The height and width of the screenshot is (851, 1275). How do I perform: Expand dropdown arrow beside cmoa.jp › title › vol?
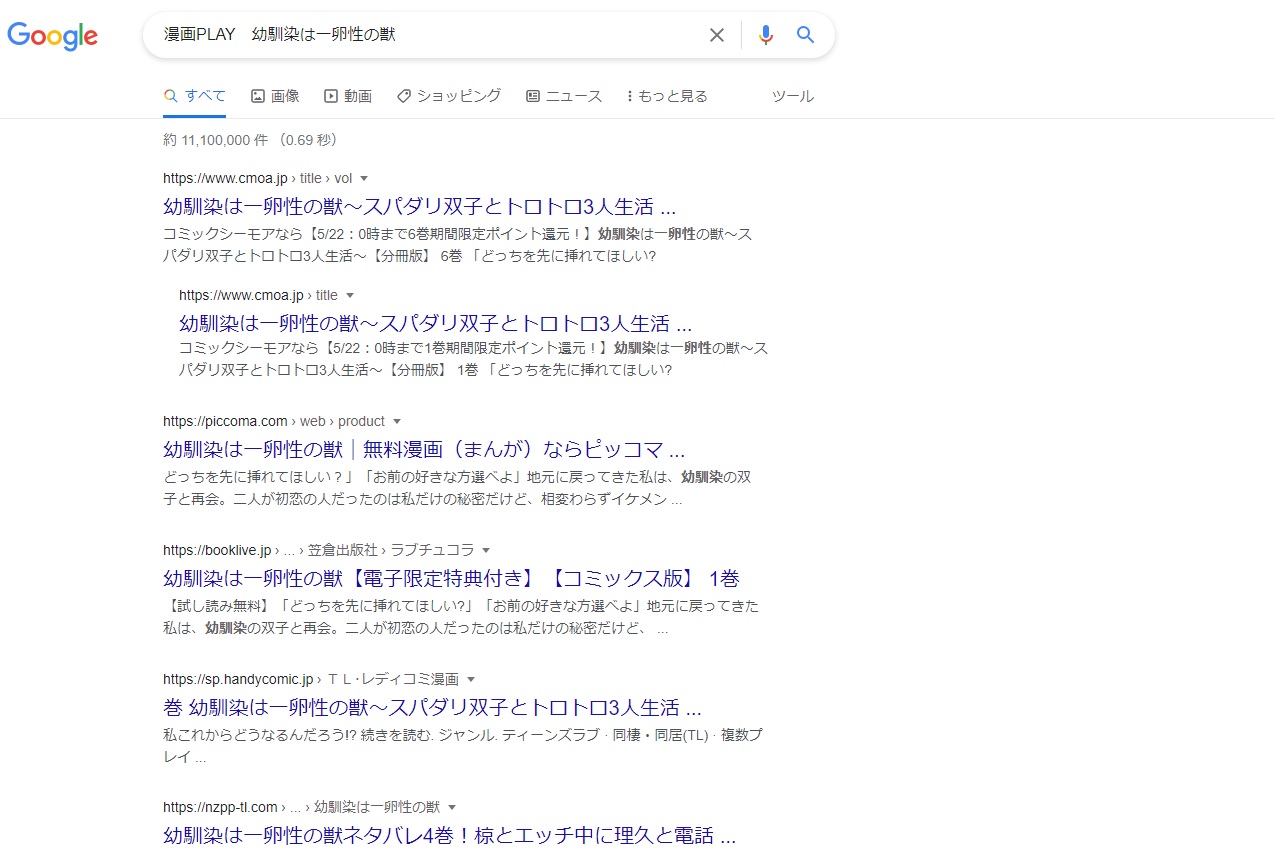pyautogui.click(x=364, y=179)
